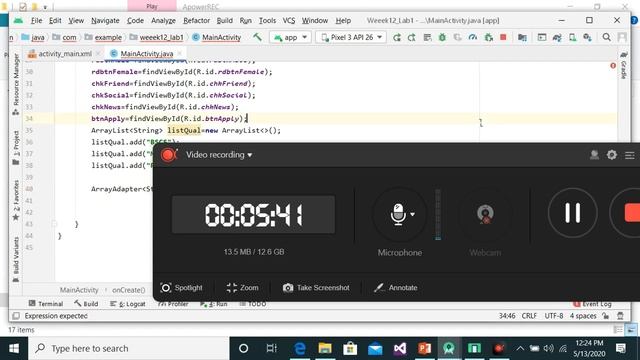Image resolution: width=640 pixels, height=360 pixels.
Task: Click the Run Anything icon in the toolbar
Action: coord(542,38)
